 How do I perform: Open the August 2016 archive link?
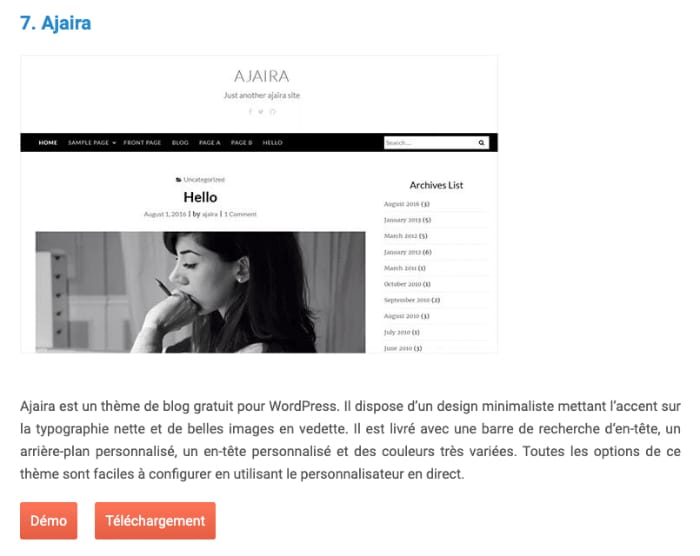tap(406, 204)
